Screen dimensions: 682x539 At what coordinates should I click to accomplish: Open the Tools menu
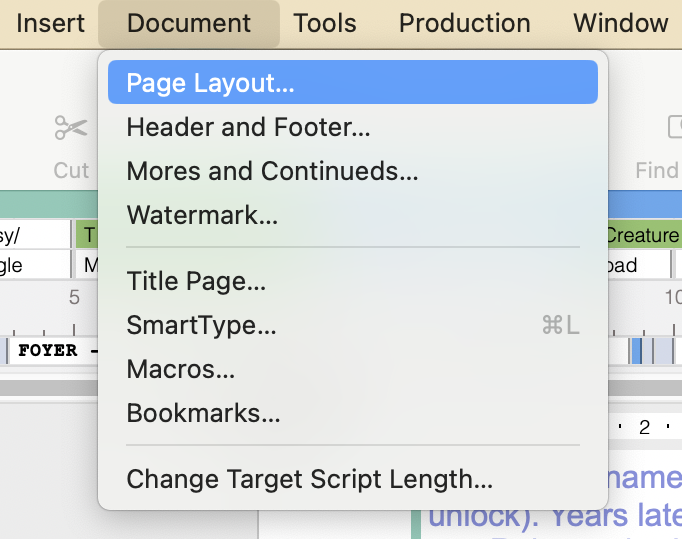pos(325,23)
